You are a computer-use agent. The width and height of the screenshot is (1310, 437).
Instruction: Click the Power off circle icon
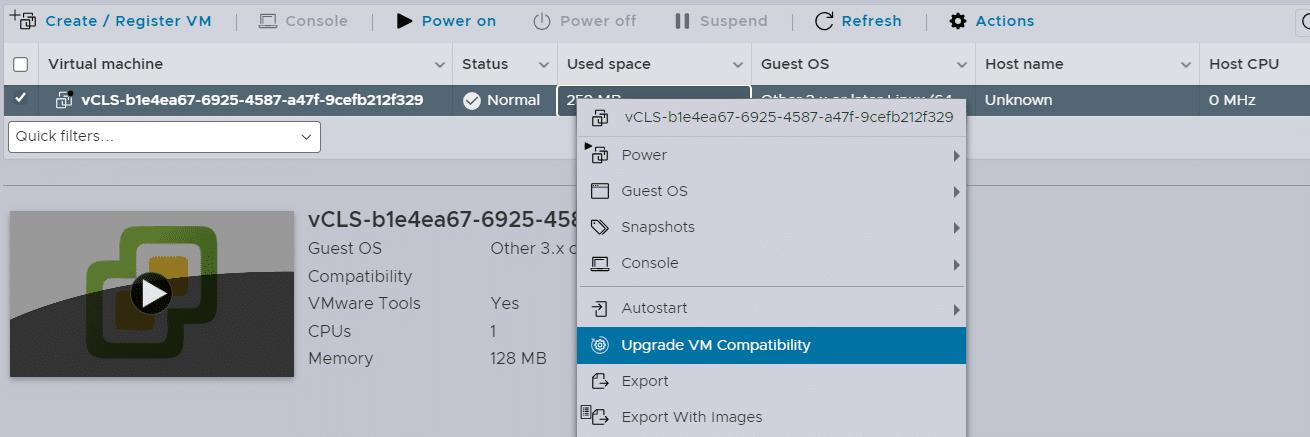tap(541, 21)
